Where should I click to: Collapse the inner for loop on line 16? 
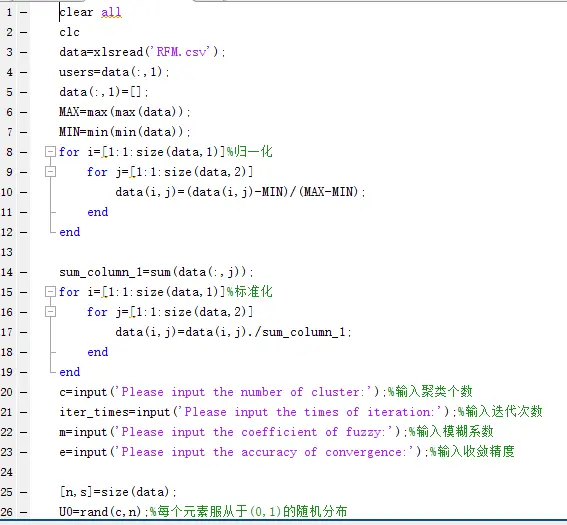(50, 311)
